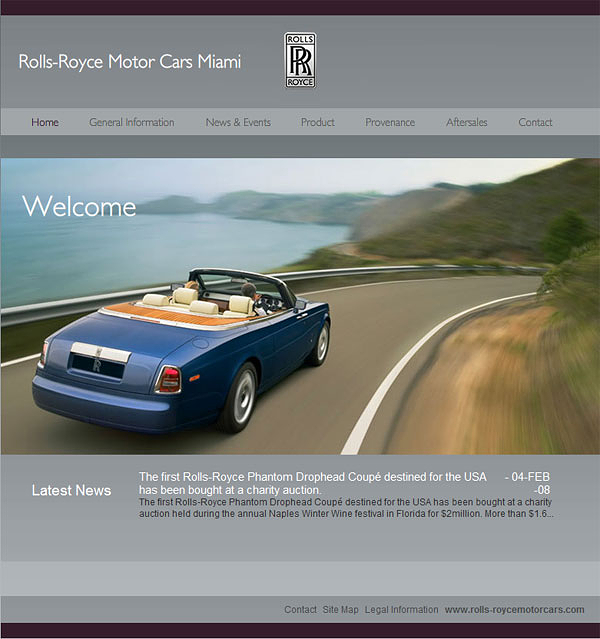600x639 pixels.
Task: Visit www.rolls-roycemotorcars.com link
Action: [514, 610]
